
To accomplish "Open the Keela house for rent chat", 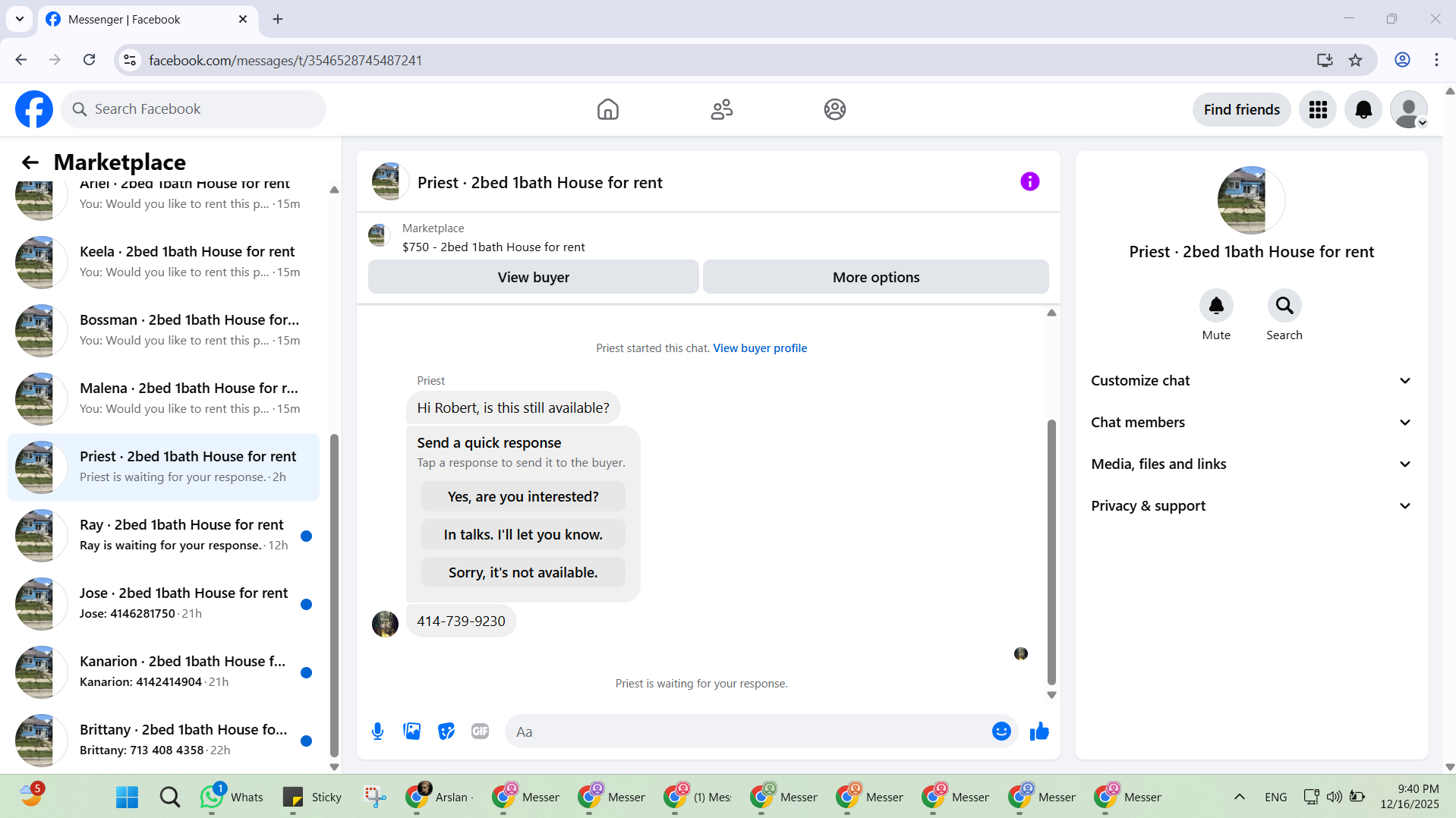I will tap(163, 262).
